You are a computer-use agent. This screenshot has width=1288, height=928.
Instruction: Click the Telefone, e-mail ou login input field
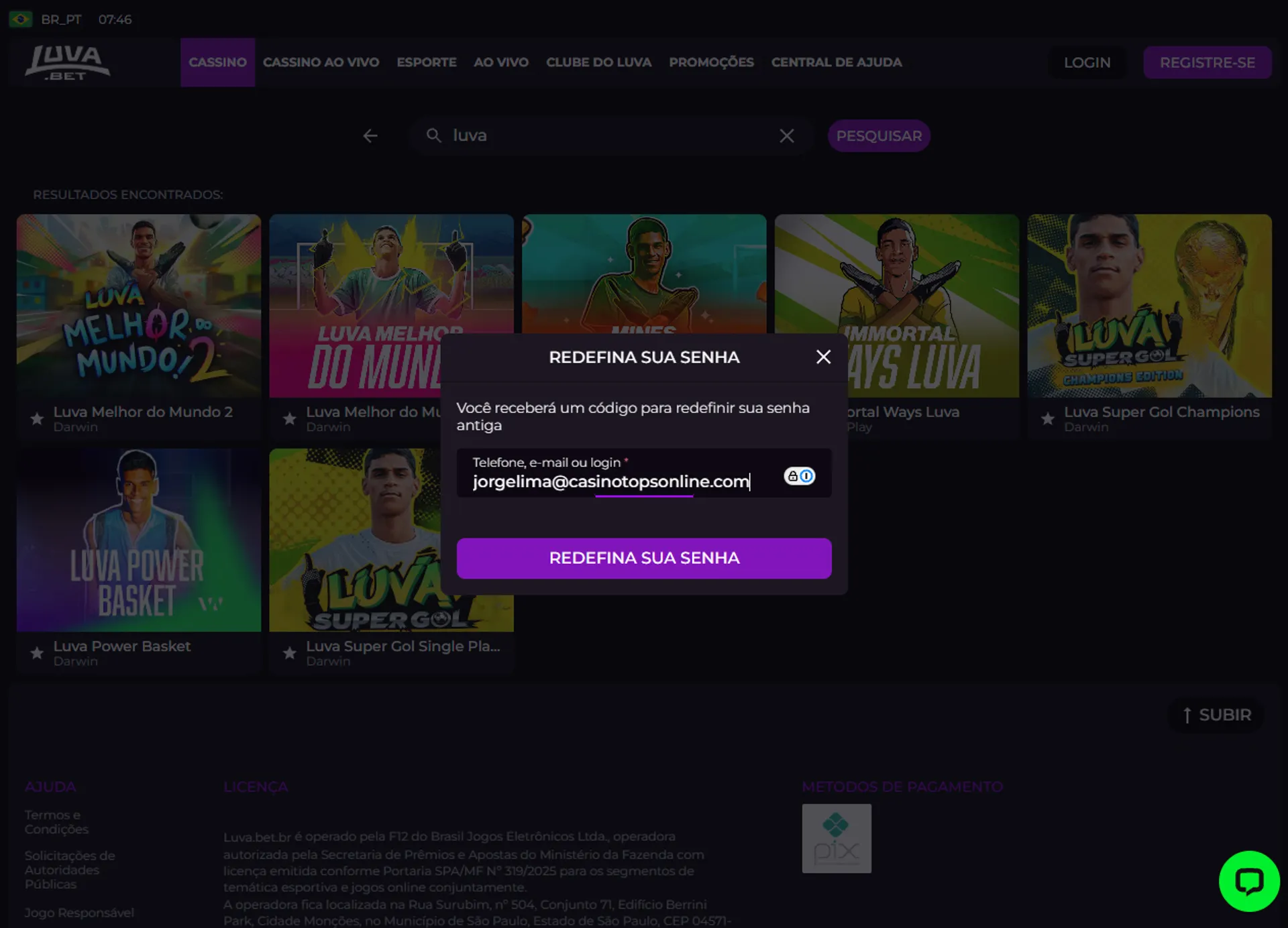pyautogui.click(x=617, y=481)
